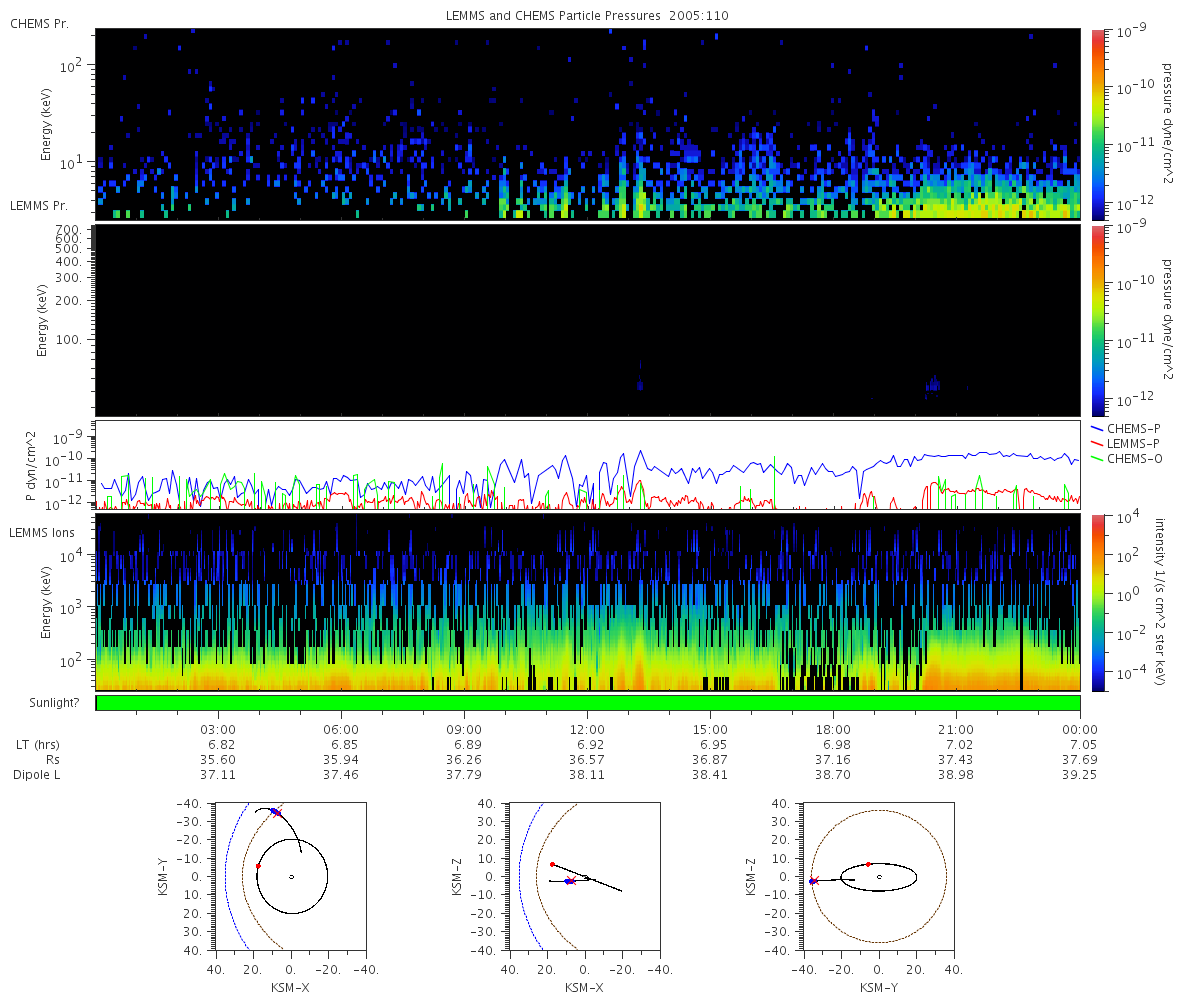Image resolution: width=1200 pixels, height=1000 pixels.
Task: Click the Dipole L row label
Action: tap(40, 775)
